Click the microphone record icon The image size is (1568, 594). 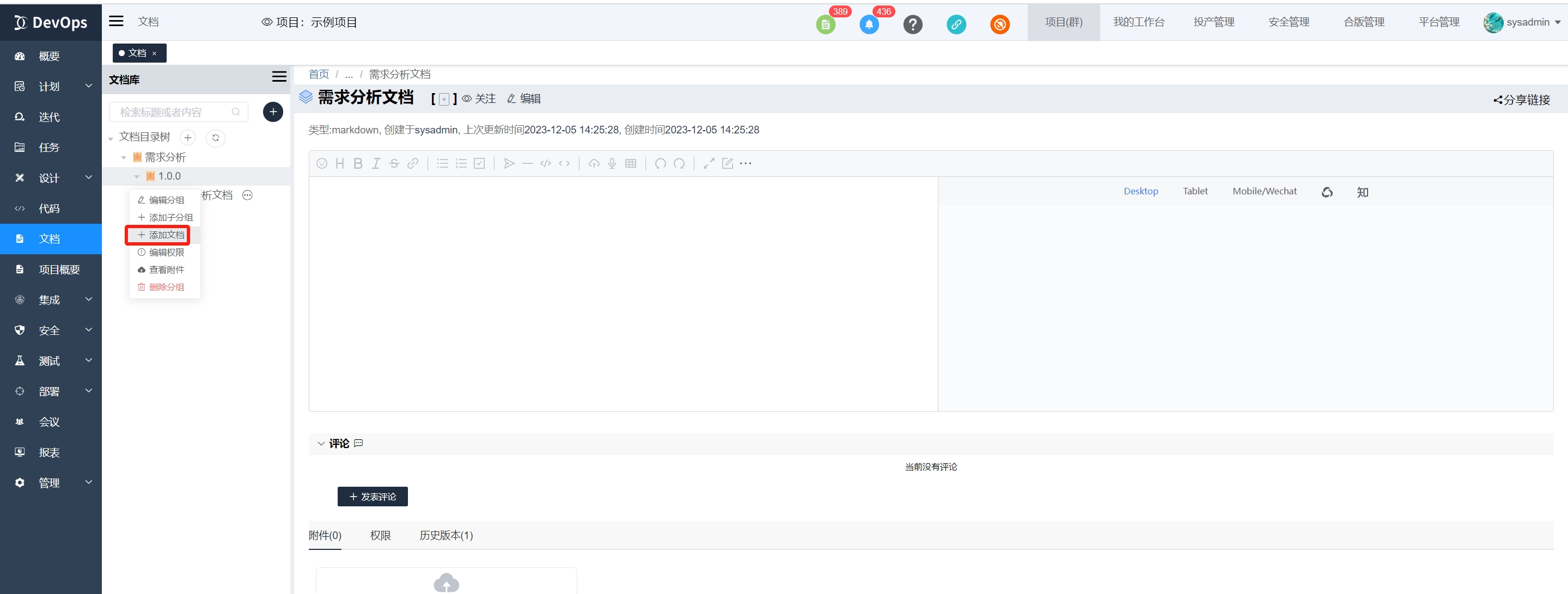[612, 163]
